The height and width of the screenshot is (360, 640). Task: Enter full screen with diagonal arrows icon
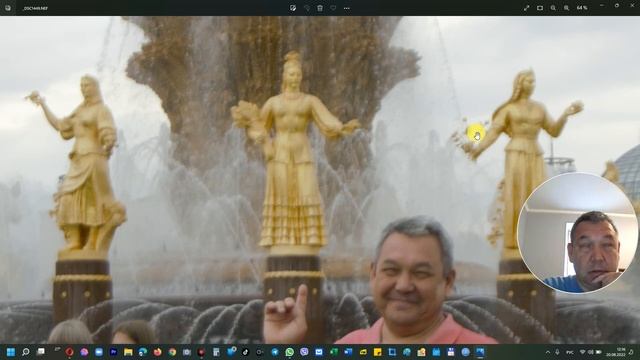(527, 8)
